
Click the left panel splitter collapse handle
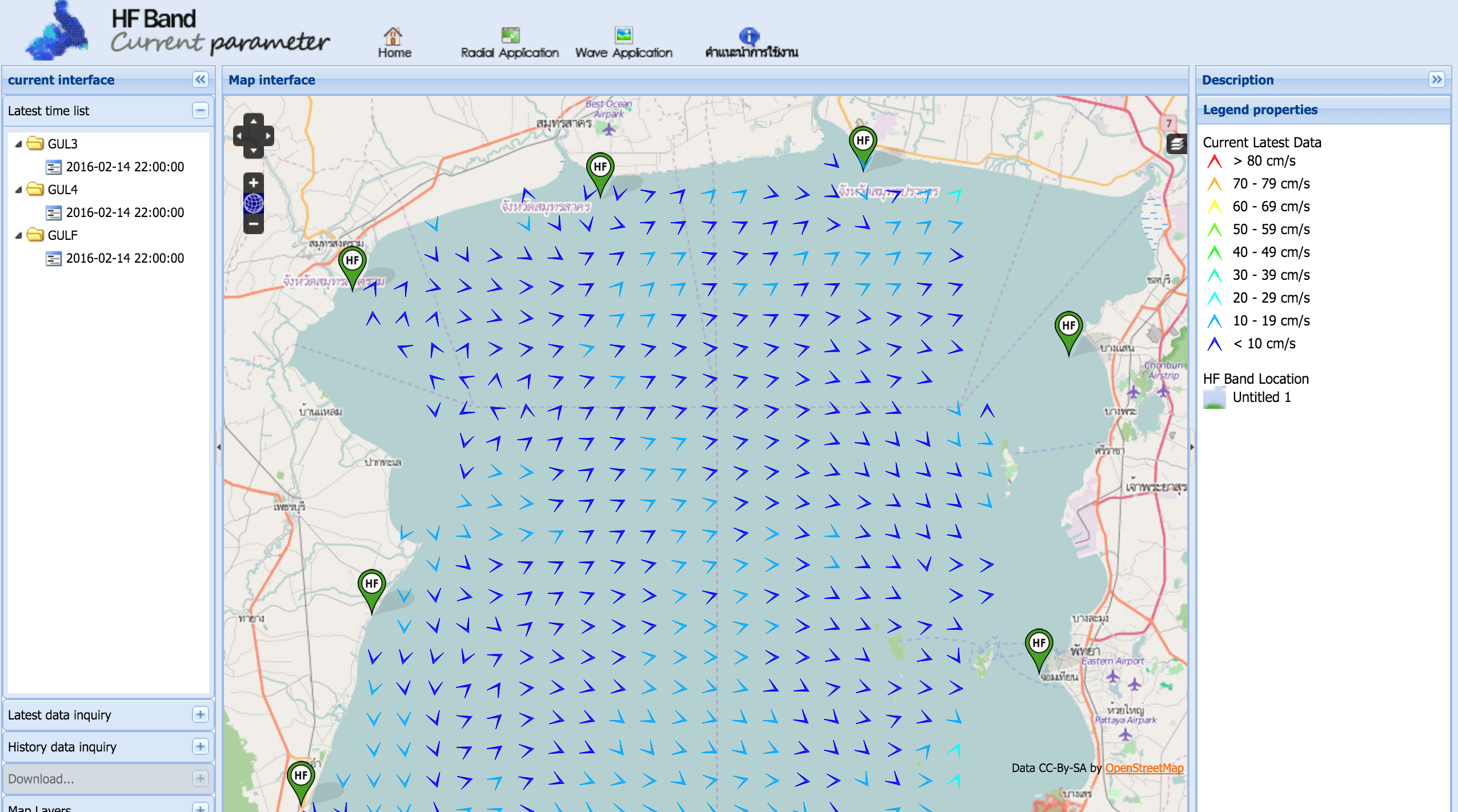click(219, 447)
